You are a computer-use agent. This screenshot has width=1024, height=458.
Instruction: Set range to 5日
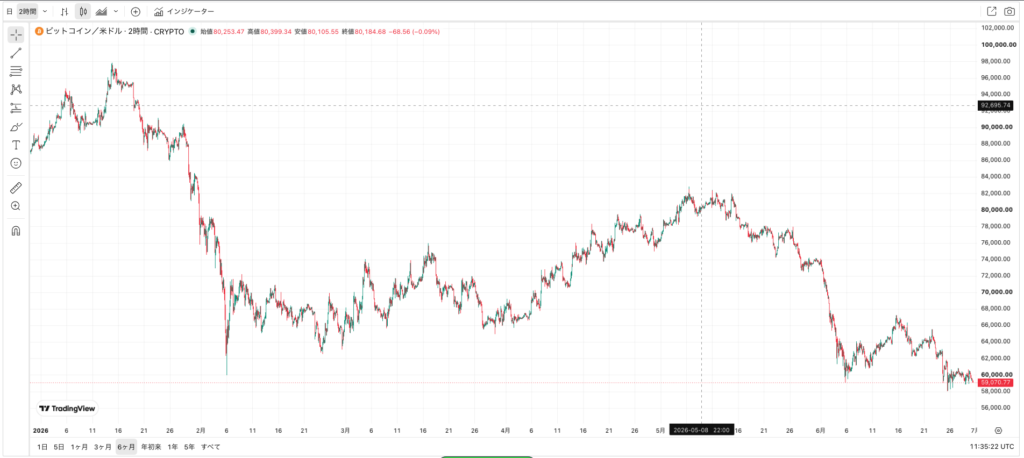click(x=59, y=447)
